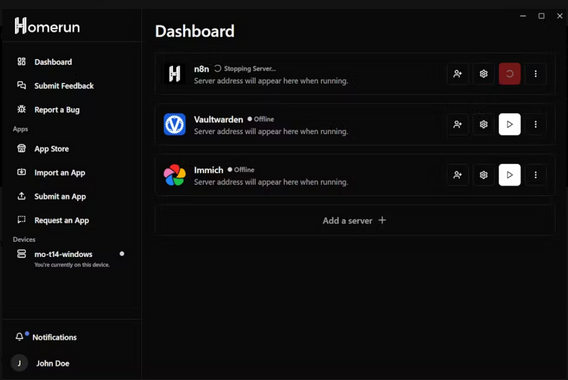
Task: Open settings gear for Vaultwarden
Action: click(483, 124)
